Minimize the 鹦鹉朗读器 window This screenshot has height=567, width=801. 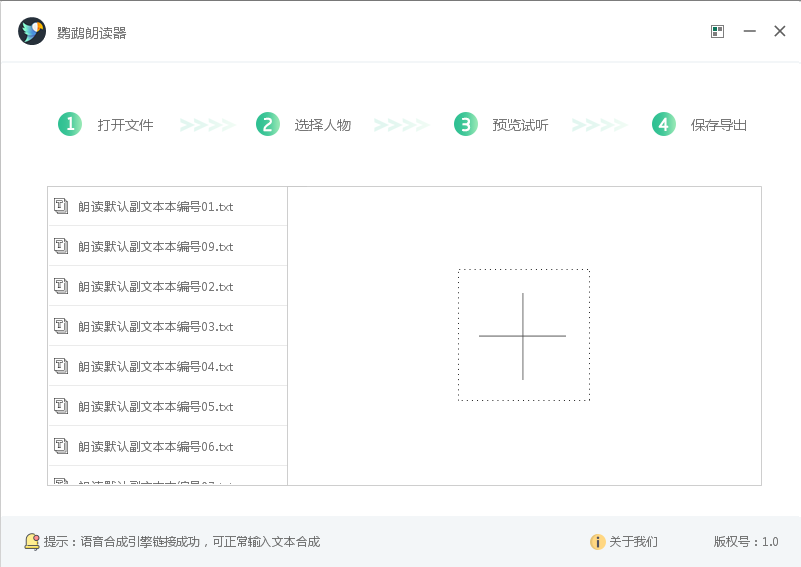(x=749, y=32)
